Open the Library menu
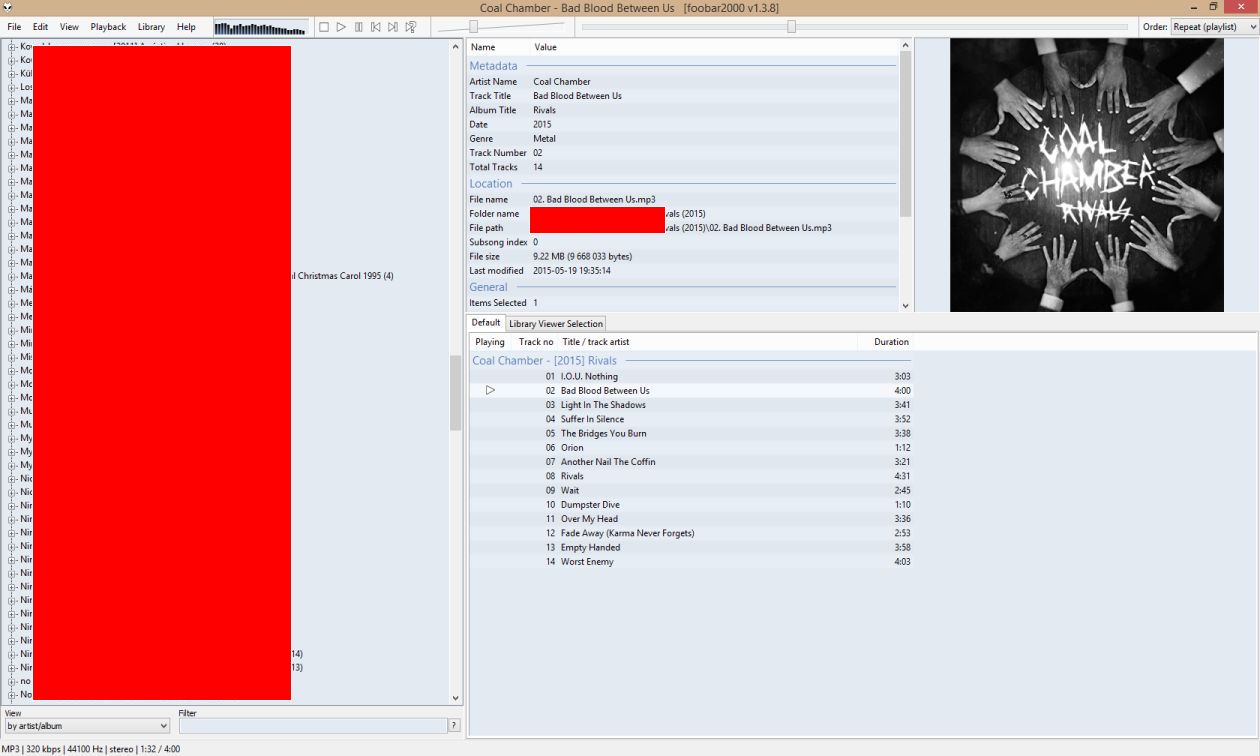 tap(151, 27)
